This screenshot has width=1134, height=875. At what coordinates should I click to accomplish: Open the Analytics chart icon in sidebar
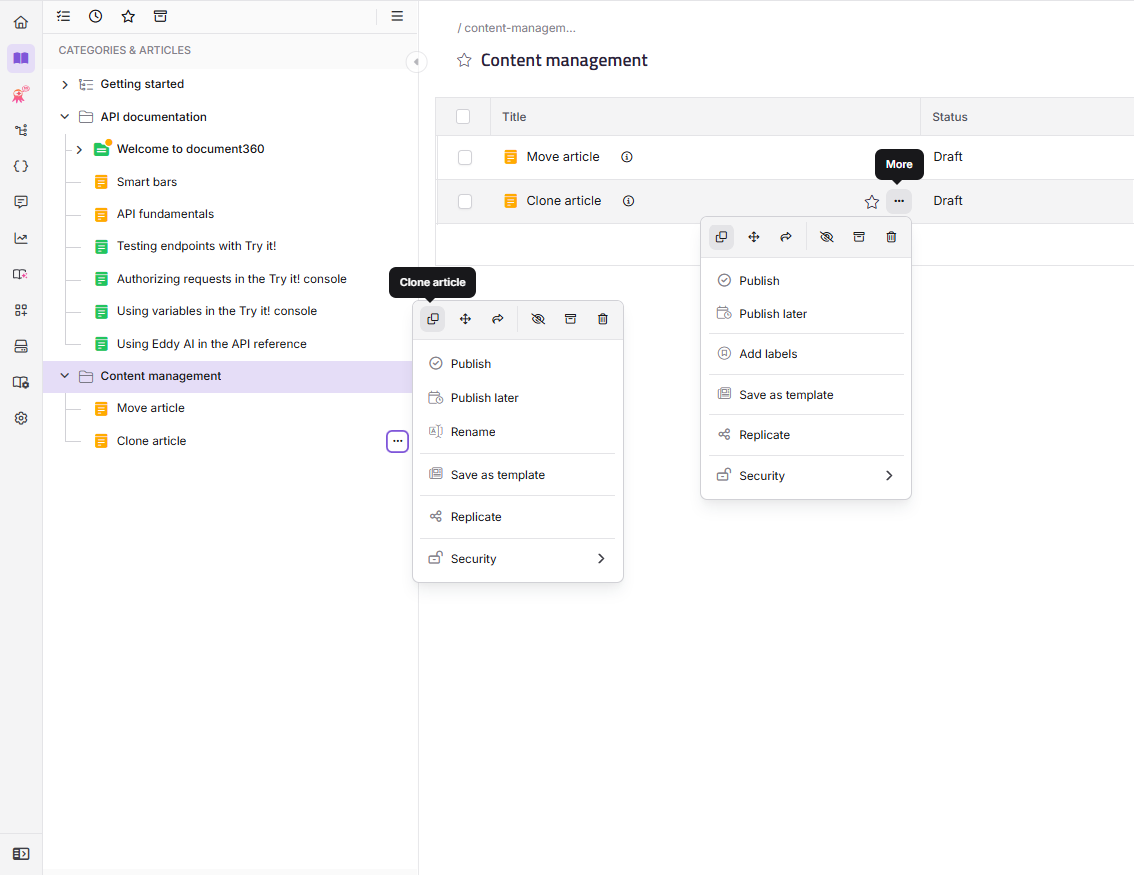tap(21, 238)
